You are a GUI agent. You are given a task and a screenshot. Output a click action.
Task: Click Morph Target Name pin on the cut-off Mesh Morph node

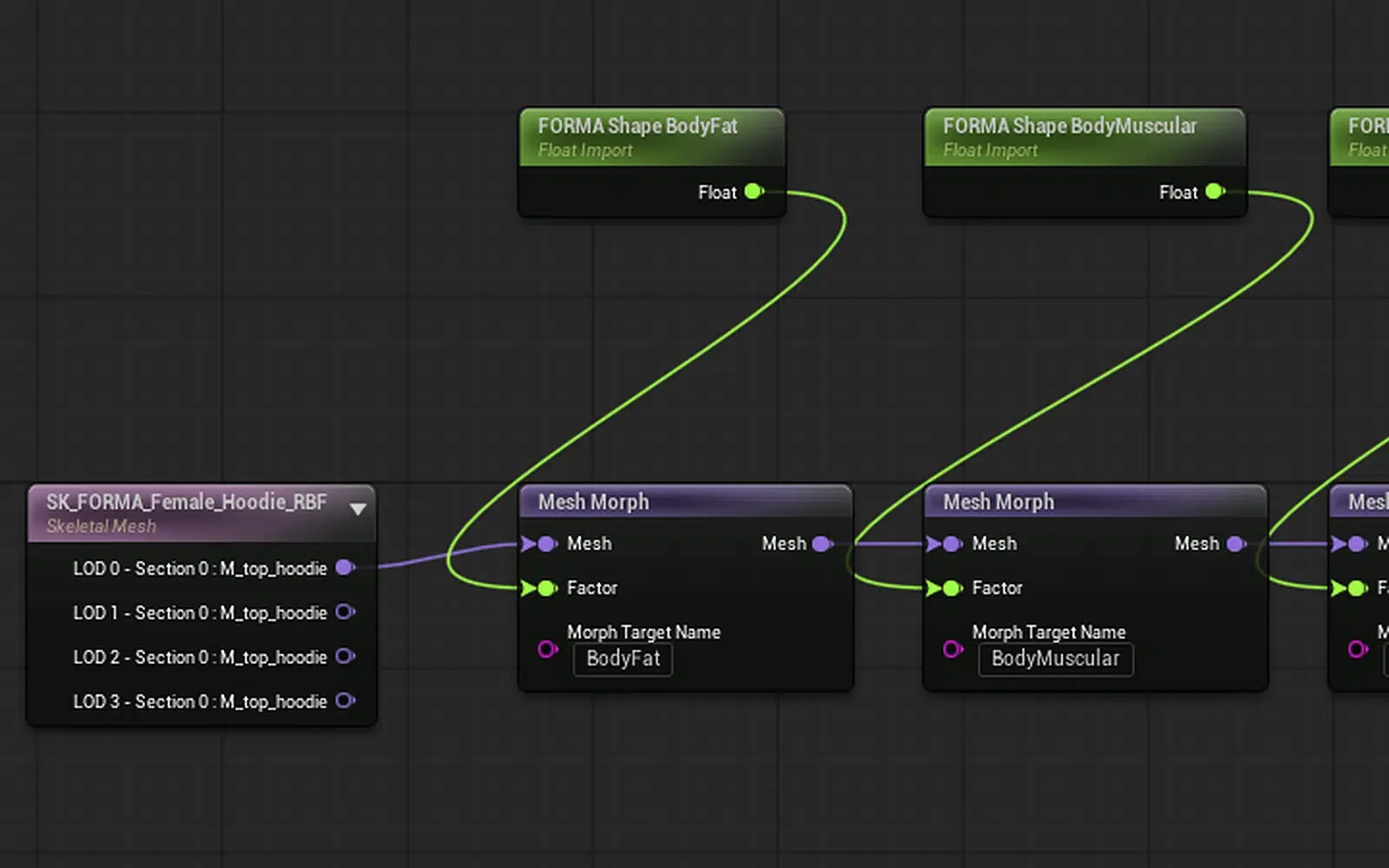coord(1358,649)
